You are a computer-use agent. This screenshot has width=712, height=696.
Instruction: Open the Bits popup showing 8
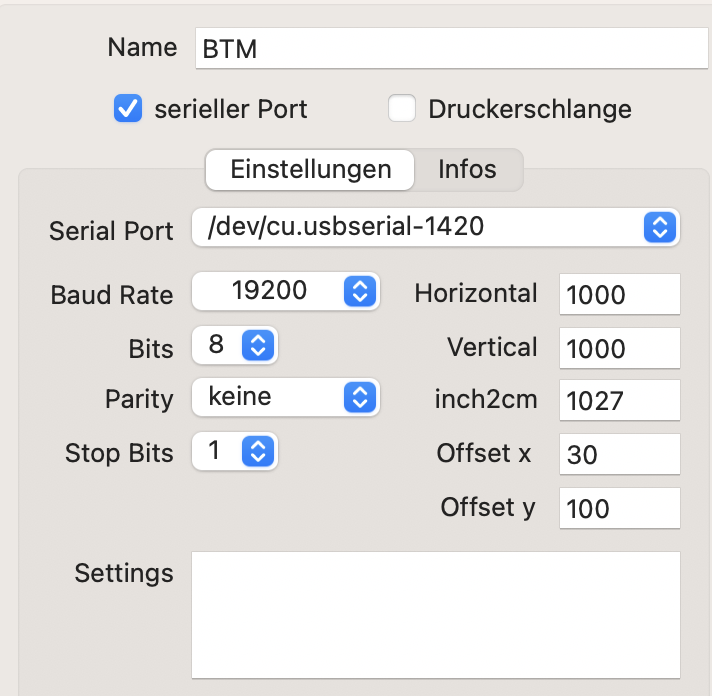click(235, 345)
